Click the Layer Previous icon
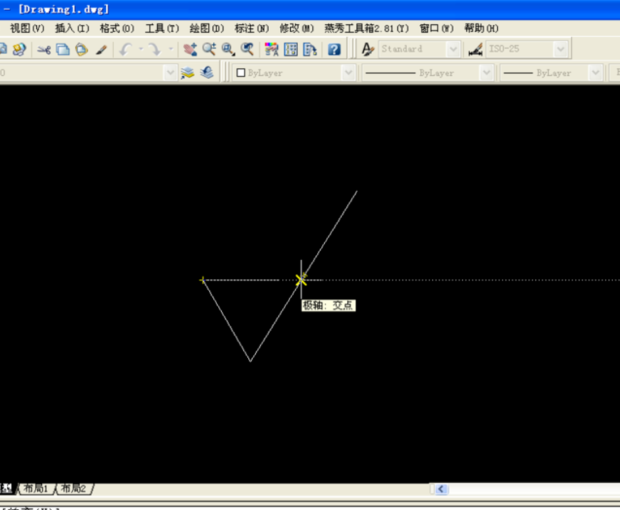 pyautogui.click(x=207, y=72)
